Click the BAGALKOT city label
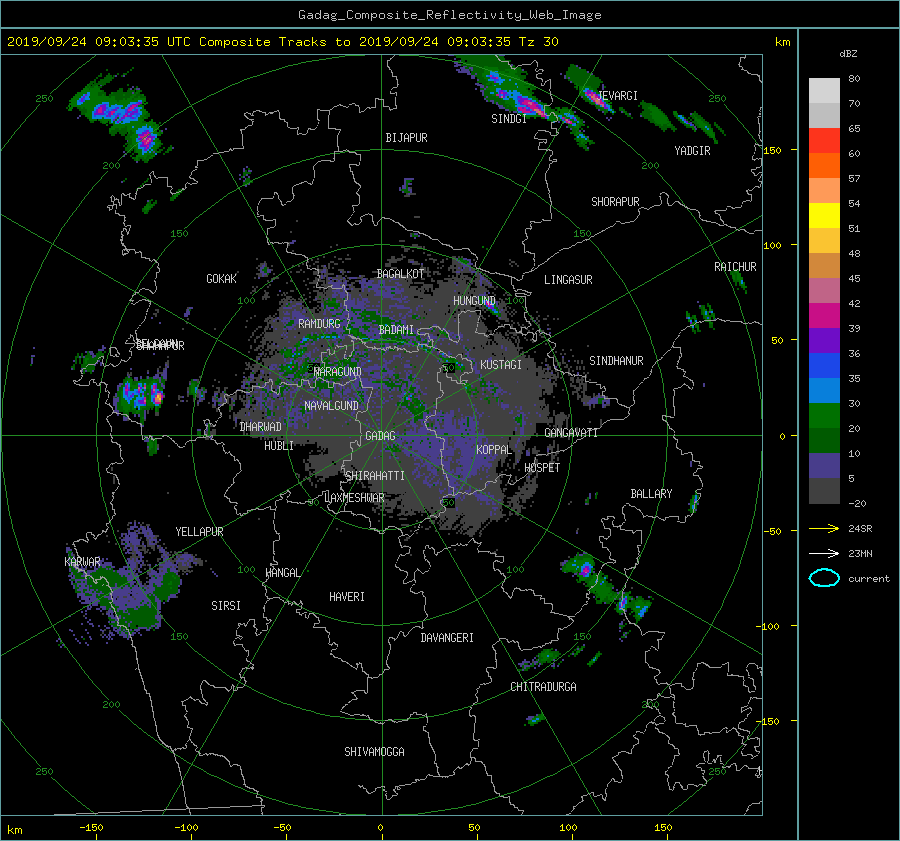The image size is (900, 841). 400,274
